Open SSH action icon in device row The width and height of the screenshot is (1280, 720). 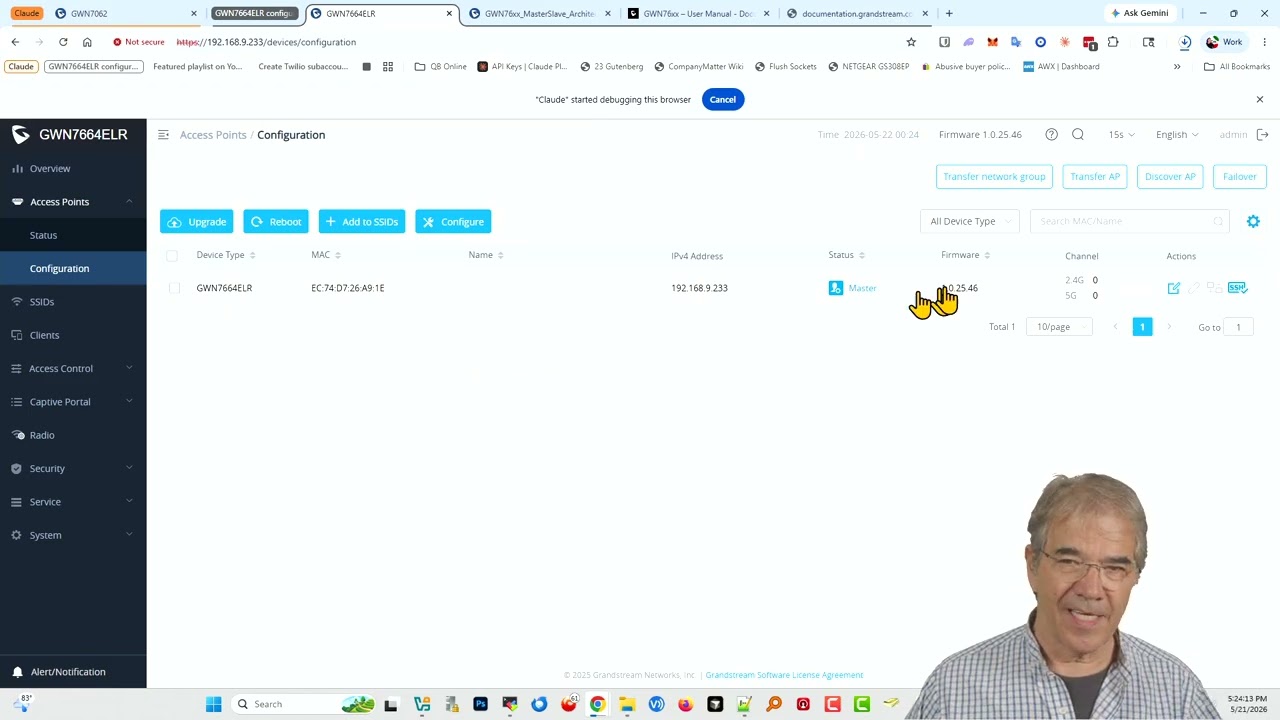click(1237, 288)
